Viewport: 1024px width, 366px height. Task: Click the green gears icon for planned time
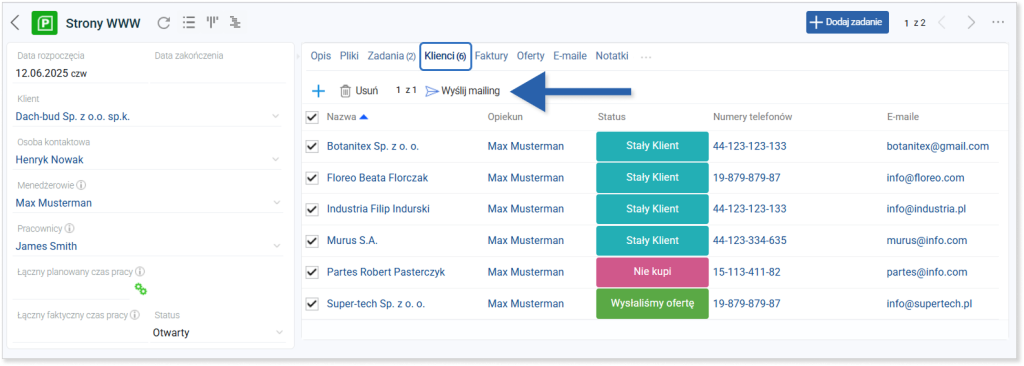[140, 288]
